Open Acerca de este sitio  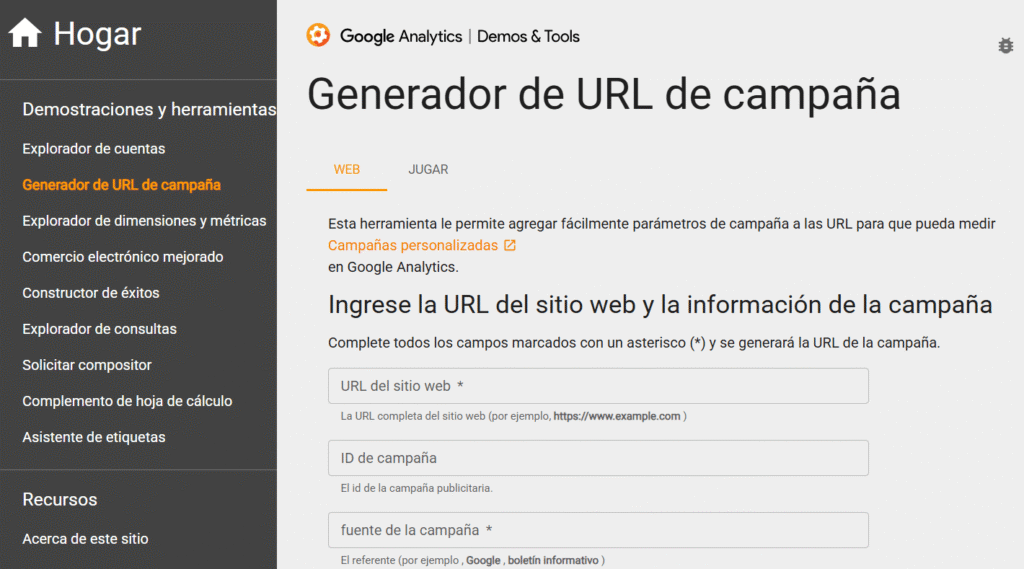[x=85, y=539]
